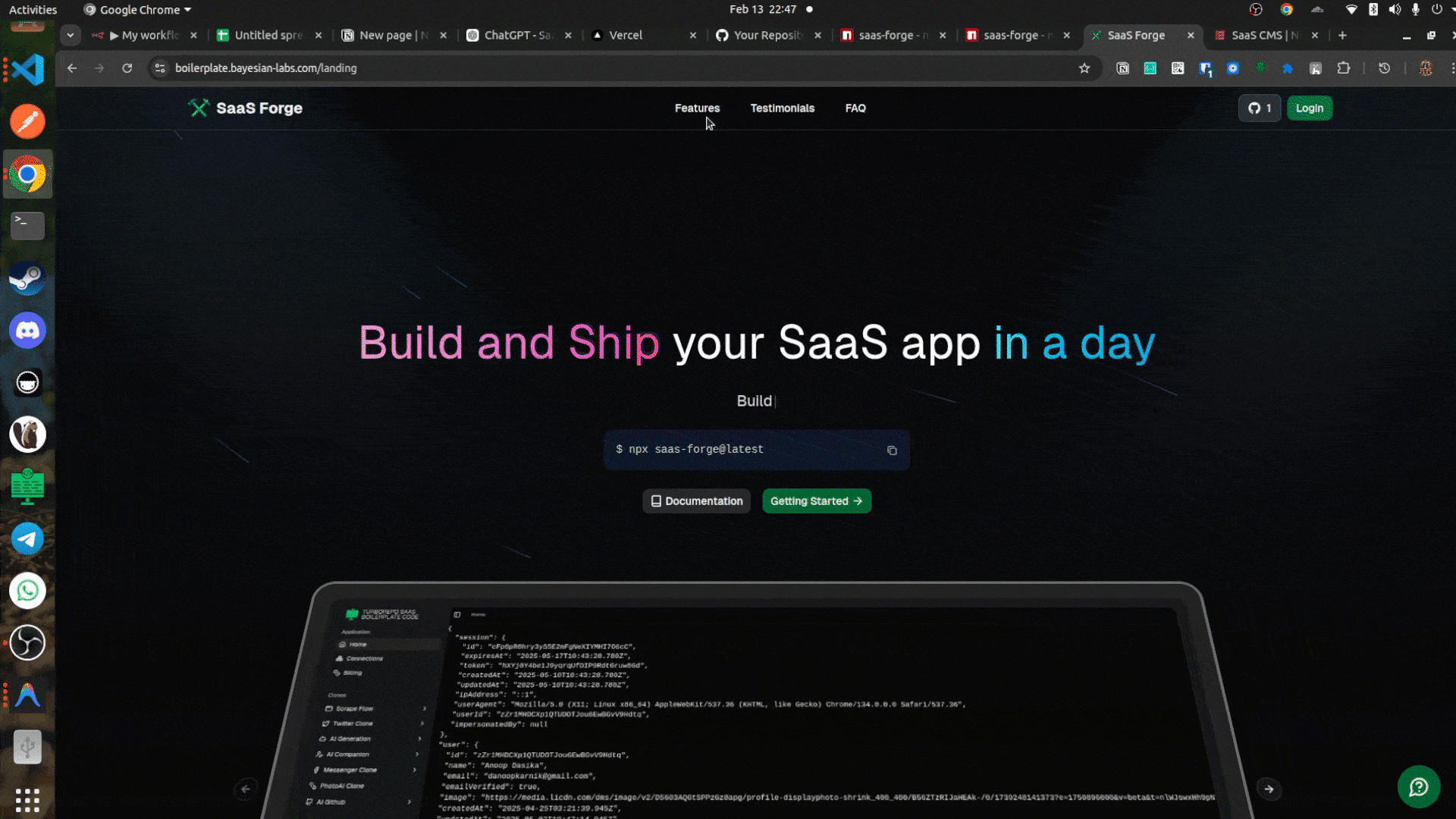
Task: Open the GitHub star count button
Action: [x=1260, y=108]
